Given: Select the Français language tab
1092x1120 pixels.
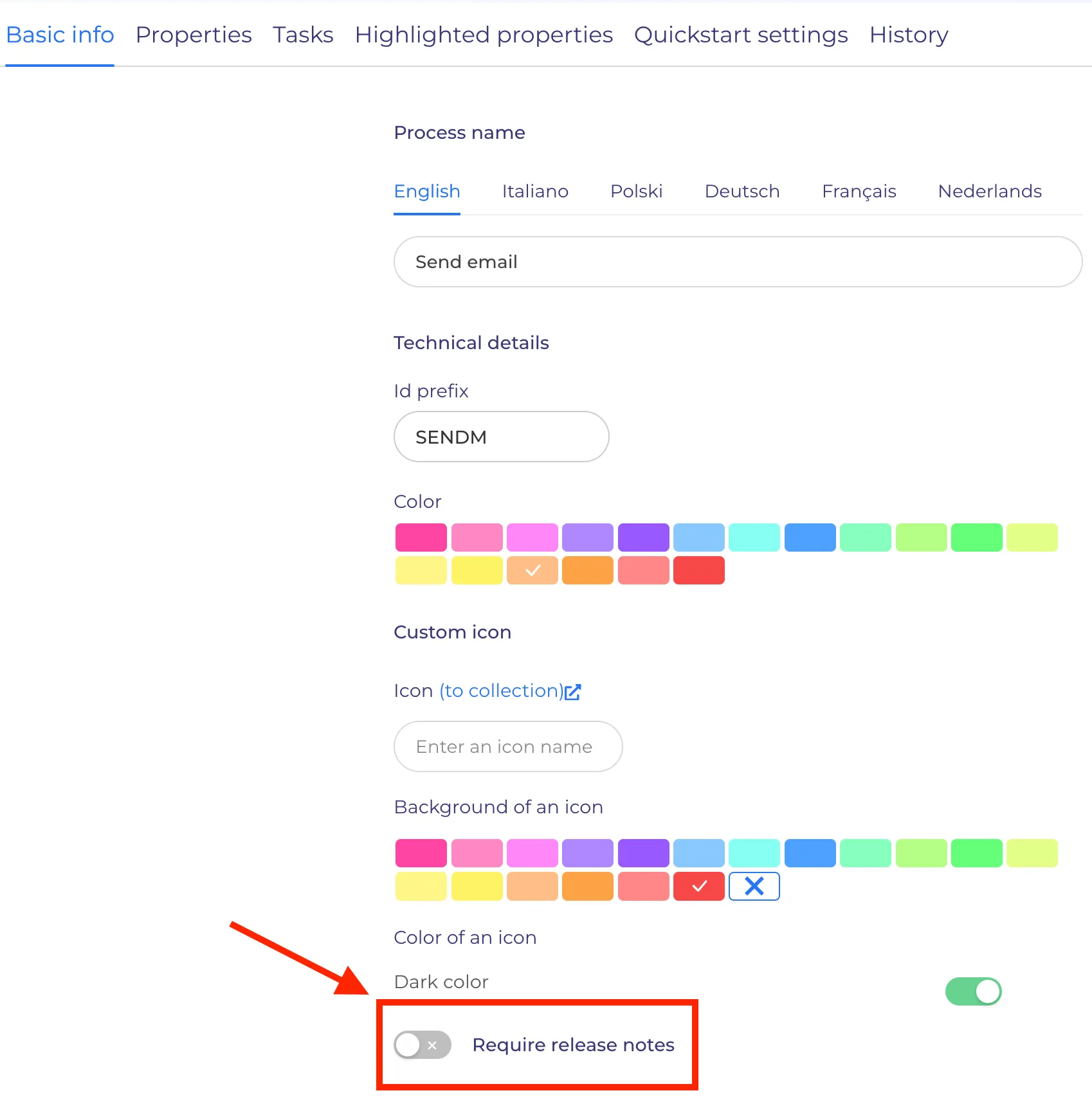Looking at the screenshot, I should tap(859, 192).
